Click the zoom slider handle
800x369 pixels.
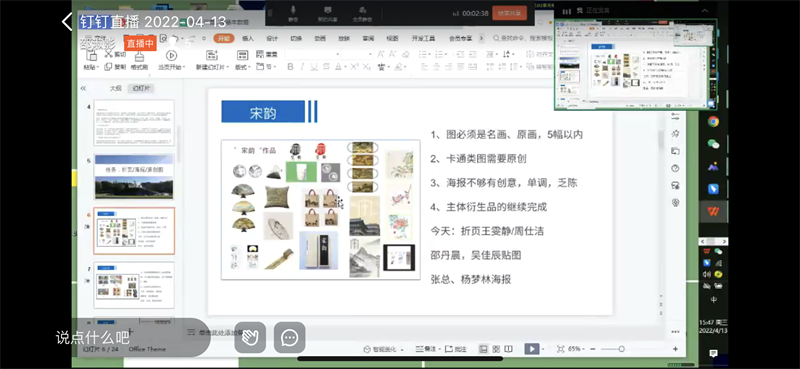pos(621,349)
